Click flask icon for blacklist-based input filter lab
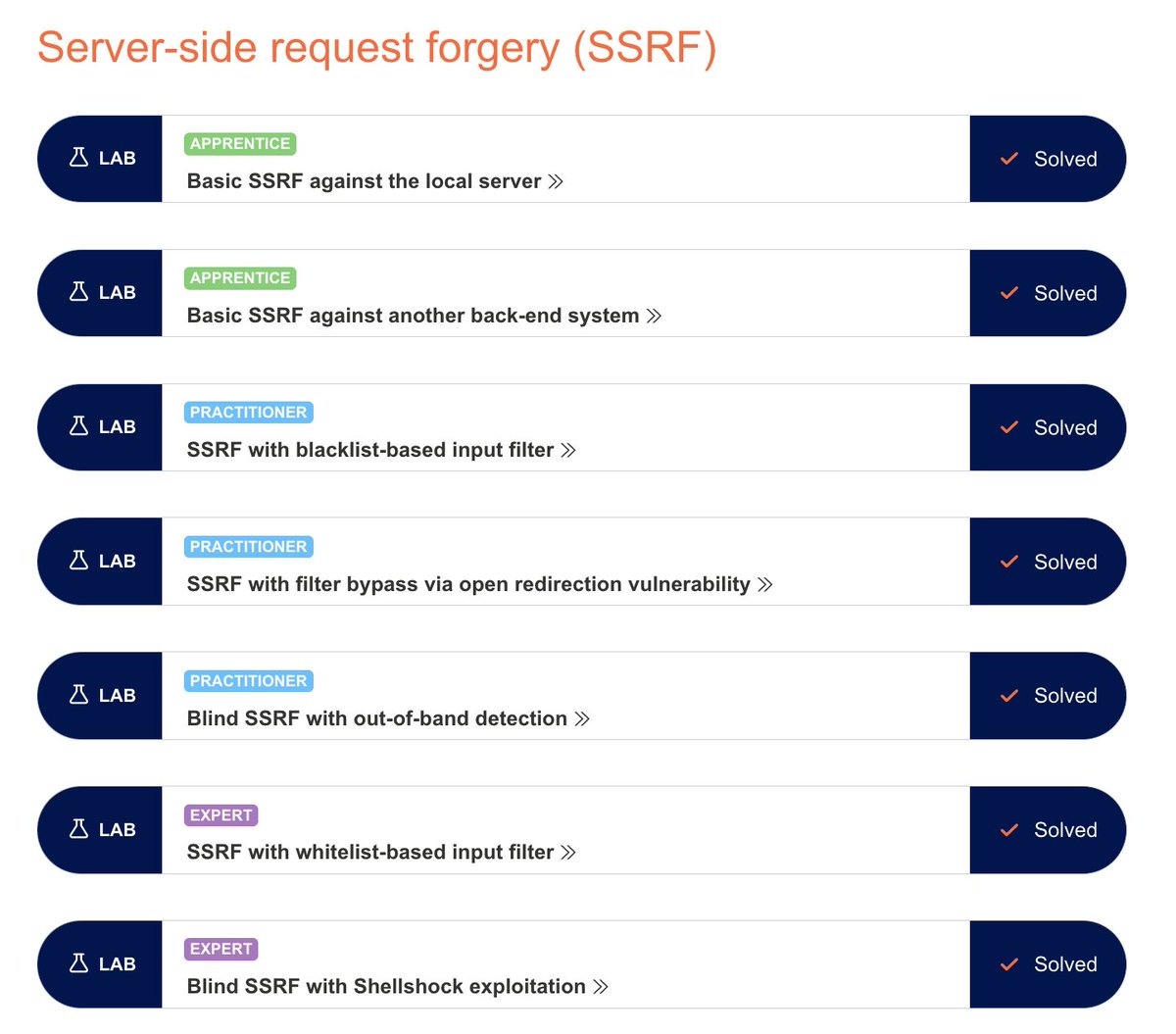Screen dimensions: 1176x1034 pyautogui.click(x=79, y=426)
